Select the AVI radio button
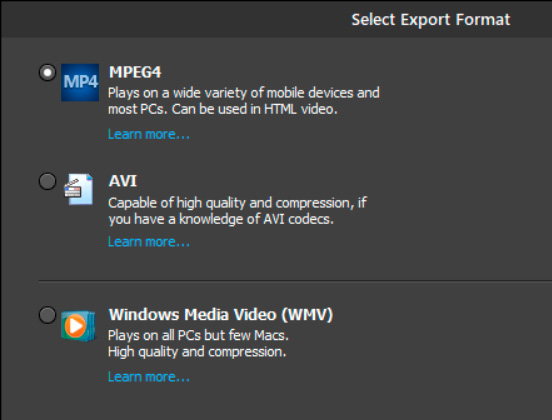Screen dimensions: 552x420 coord(48,181)
